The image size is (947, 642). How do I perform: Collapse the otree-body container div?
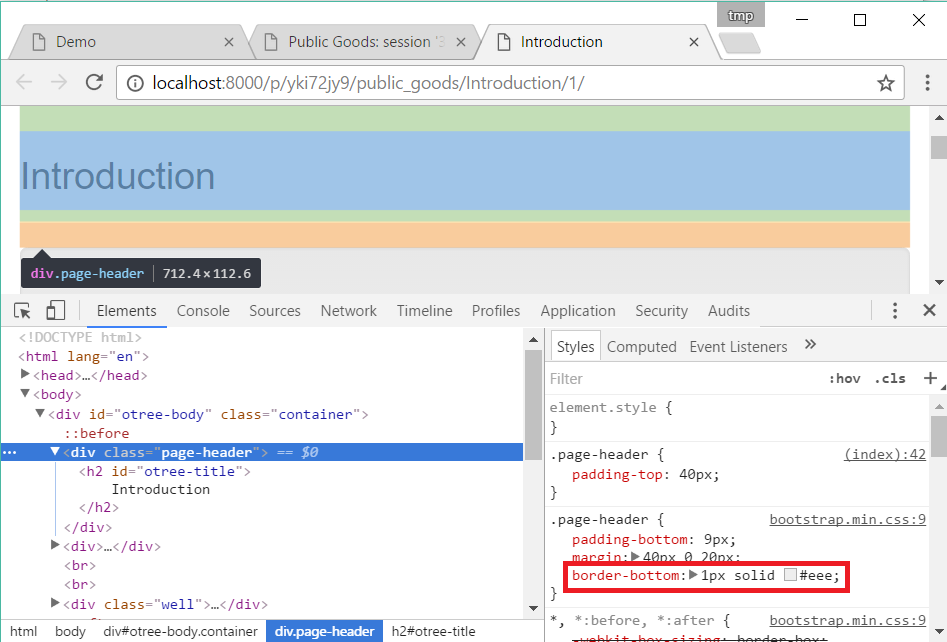pyautogui.click(x=40, y=413)
